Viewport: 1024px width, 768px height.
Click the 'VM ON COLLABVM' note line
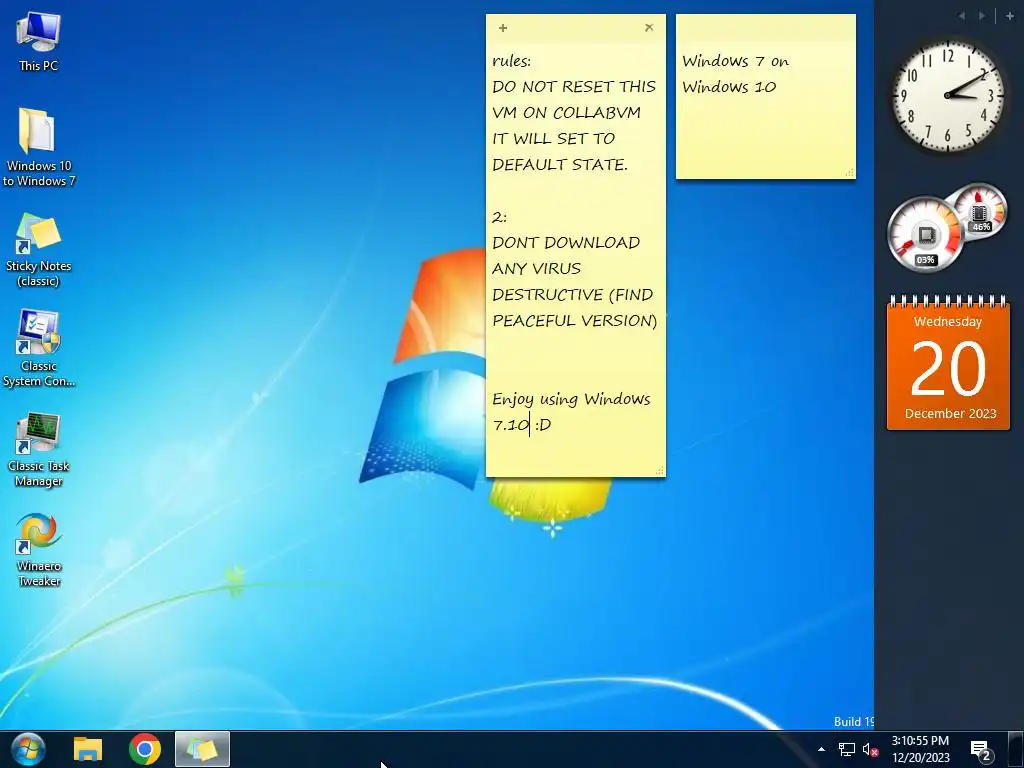click(x=566, y=113)
